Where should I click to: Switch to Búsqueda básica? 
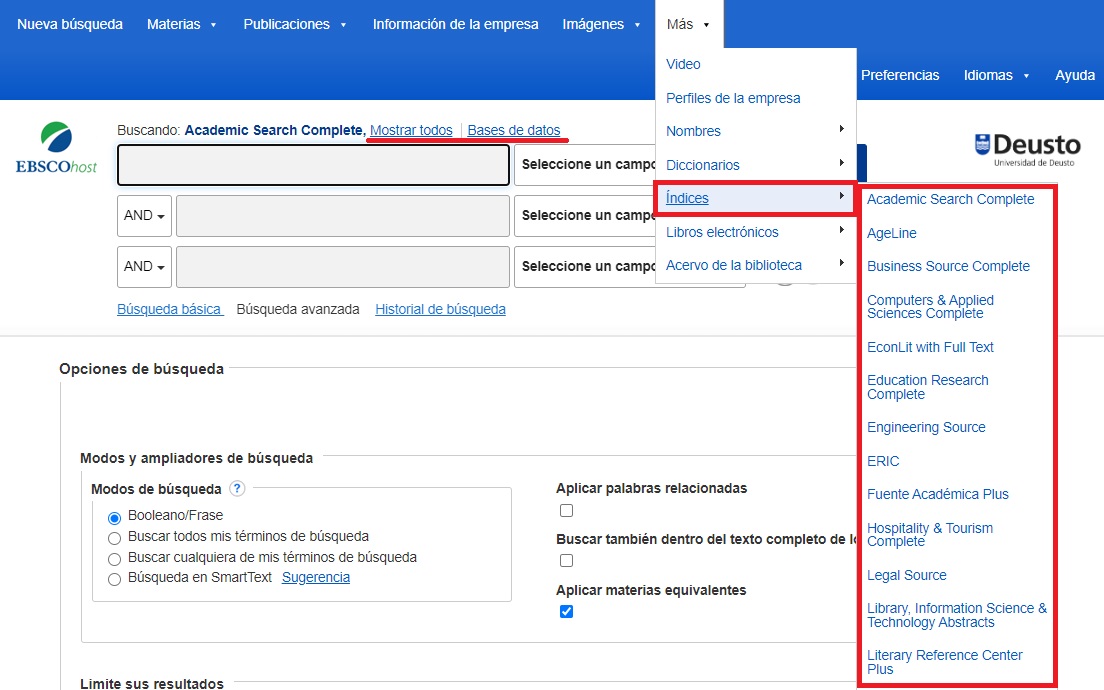[170, 309]
